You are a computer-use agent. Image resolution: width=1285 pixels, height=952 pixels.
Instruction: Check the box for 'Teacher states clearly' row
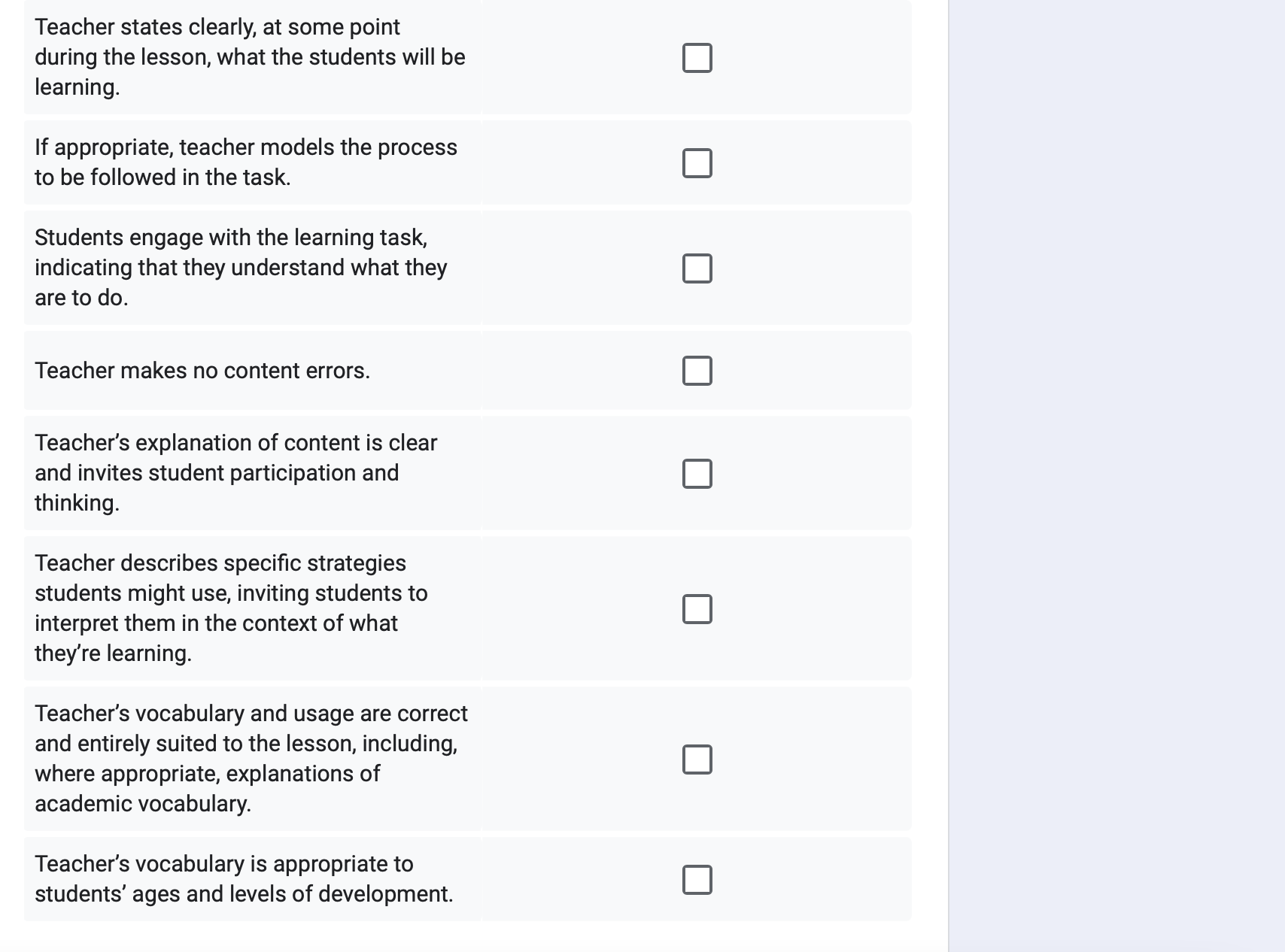pos(697,58)
